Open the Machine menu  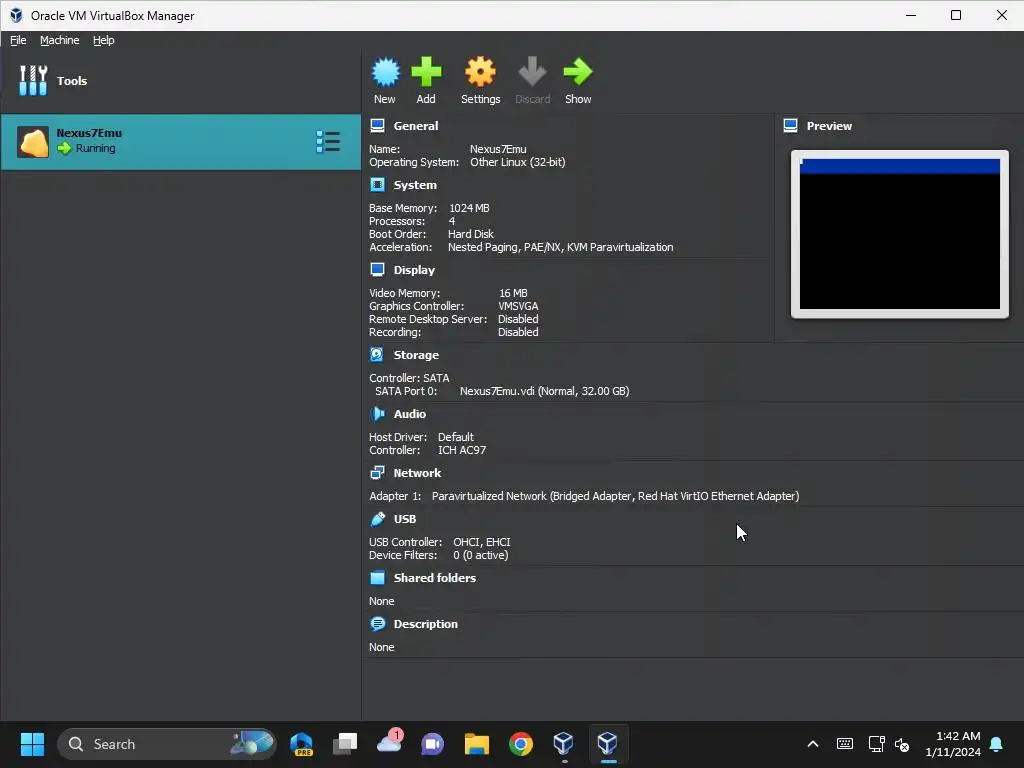[x=59, y=40]
